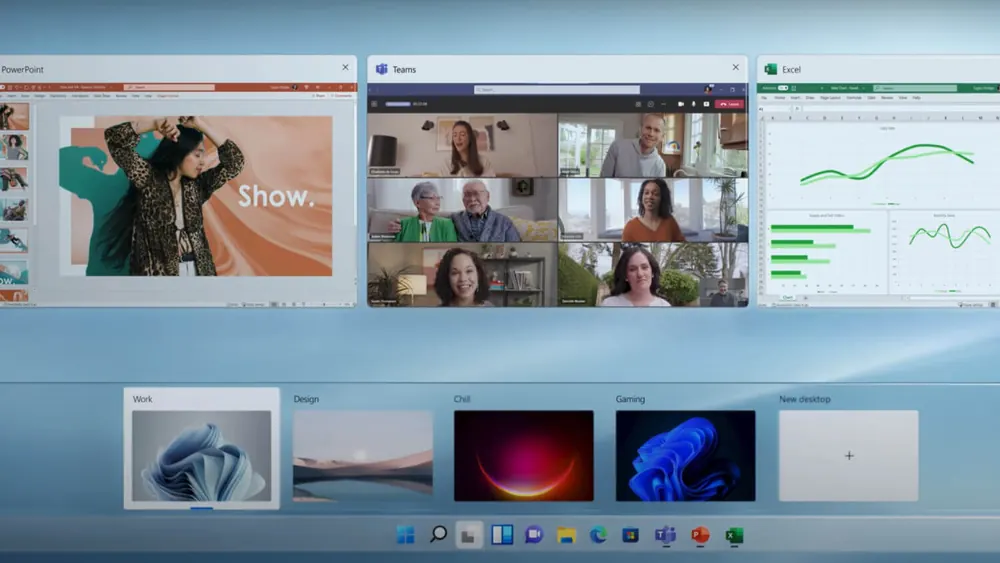Open File Explorer from the taskbar
The image size is (1000, 563).
(x=566, y=535)
